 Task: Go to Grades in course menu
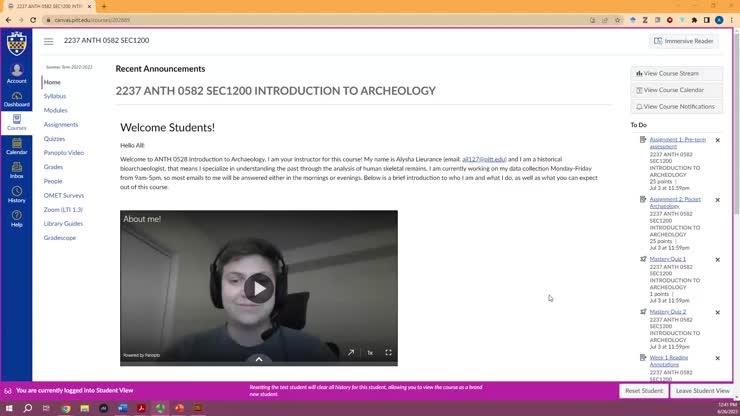click(53, 167)
